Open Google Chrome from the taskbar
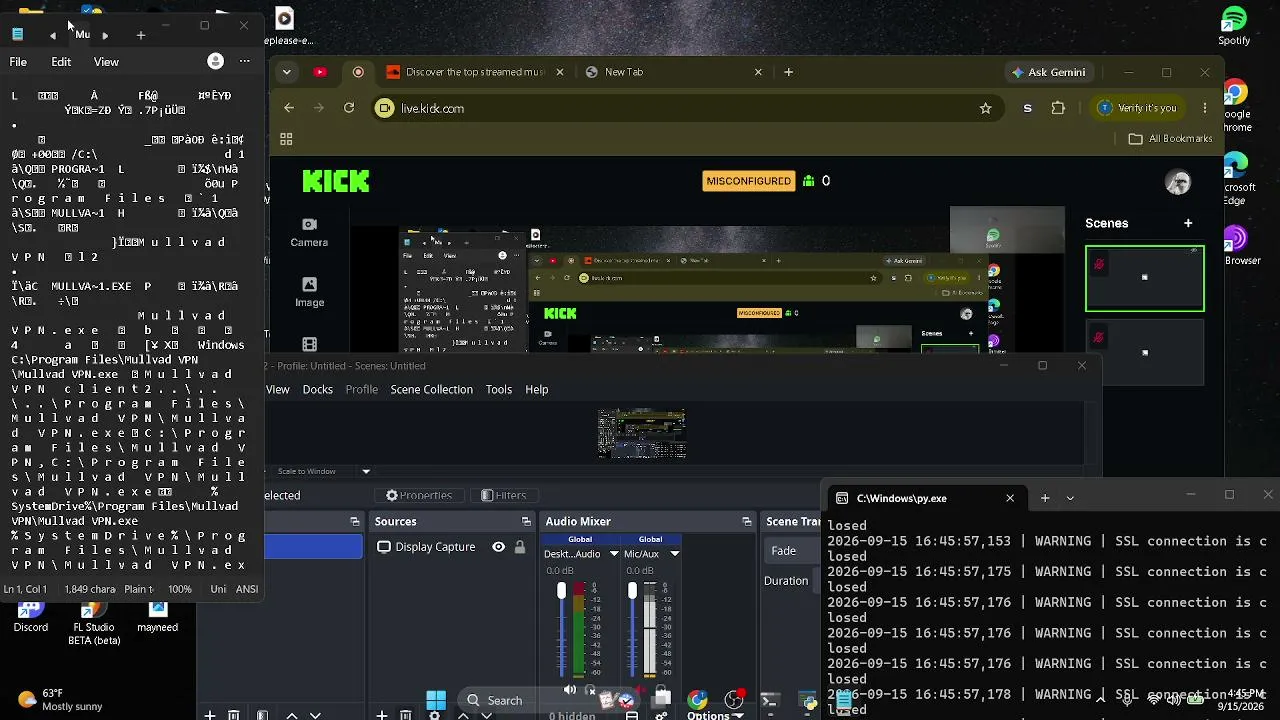1280x720 pixels. 697,700
